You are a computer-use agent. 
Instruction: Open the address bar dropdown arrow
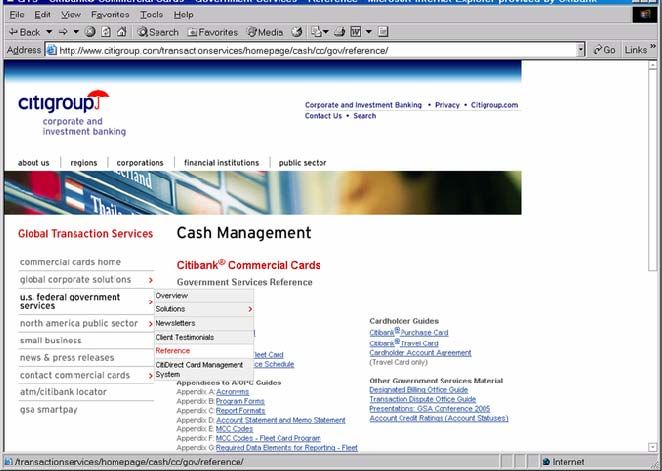tap(581, 50)
